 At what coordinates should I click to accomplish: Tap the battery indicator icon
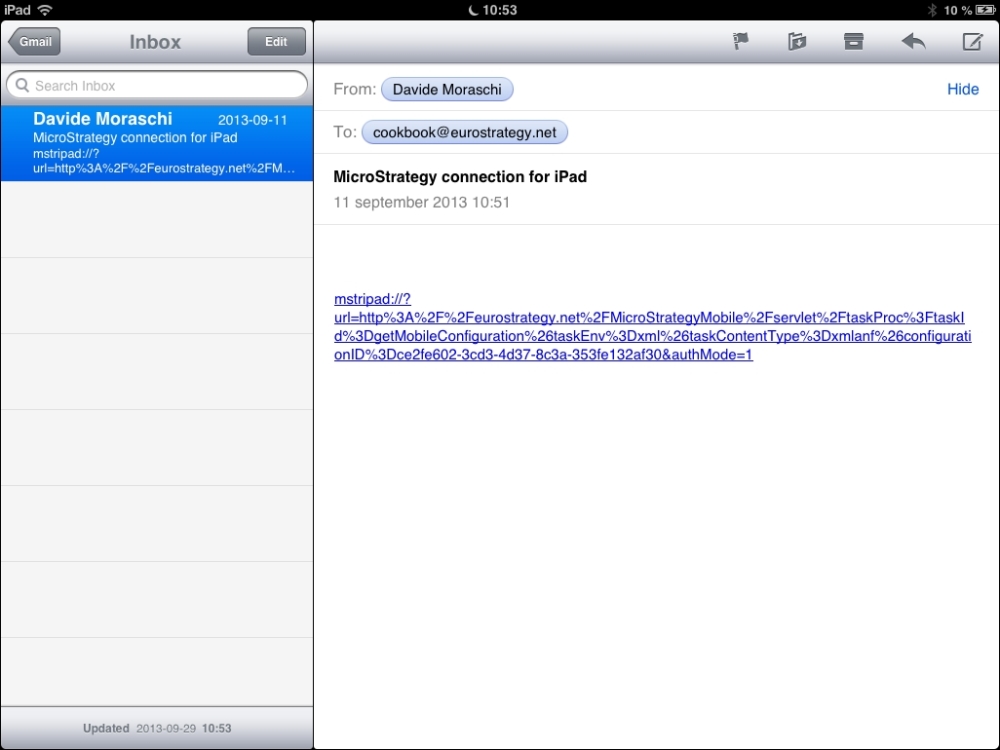(985, 10)
